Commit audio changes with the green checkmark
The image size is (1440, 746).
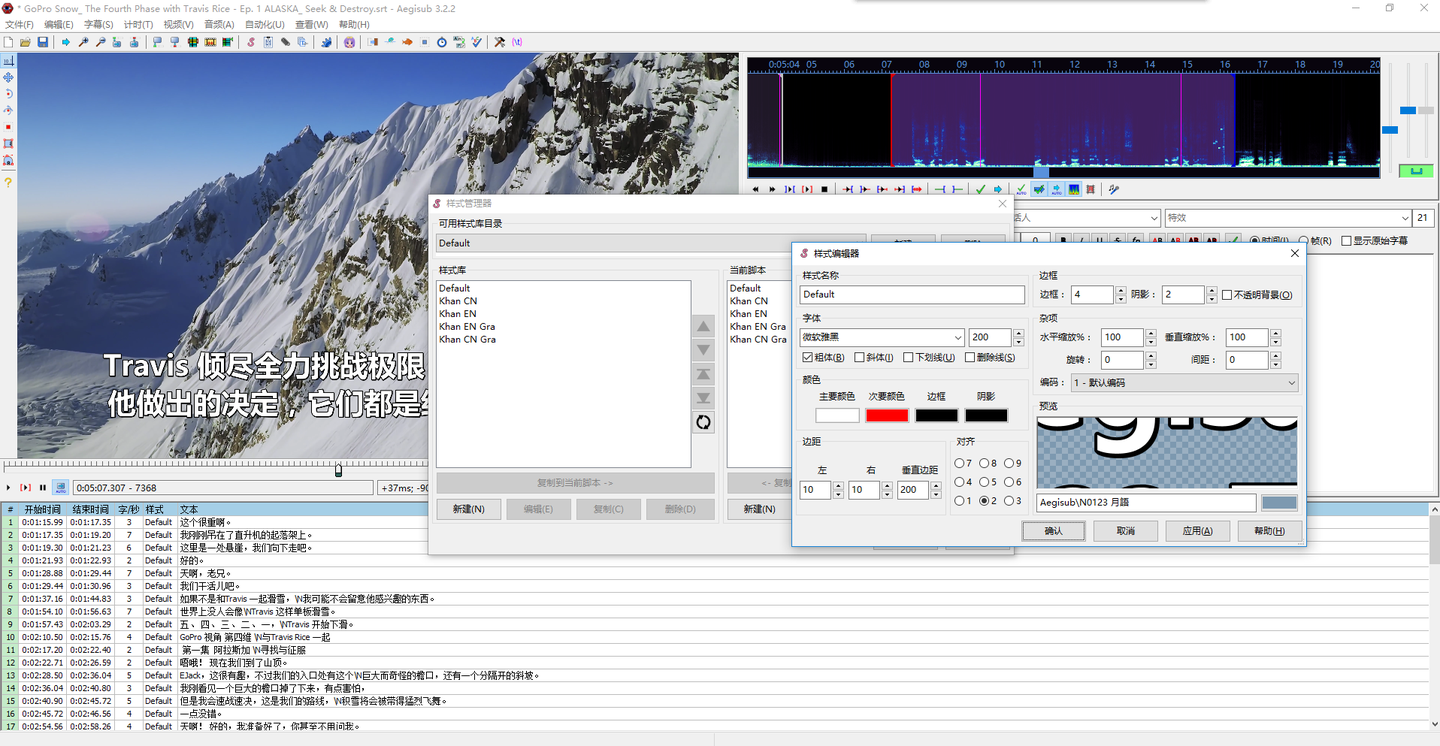coord(980,189)
